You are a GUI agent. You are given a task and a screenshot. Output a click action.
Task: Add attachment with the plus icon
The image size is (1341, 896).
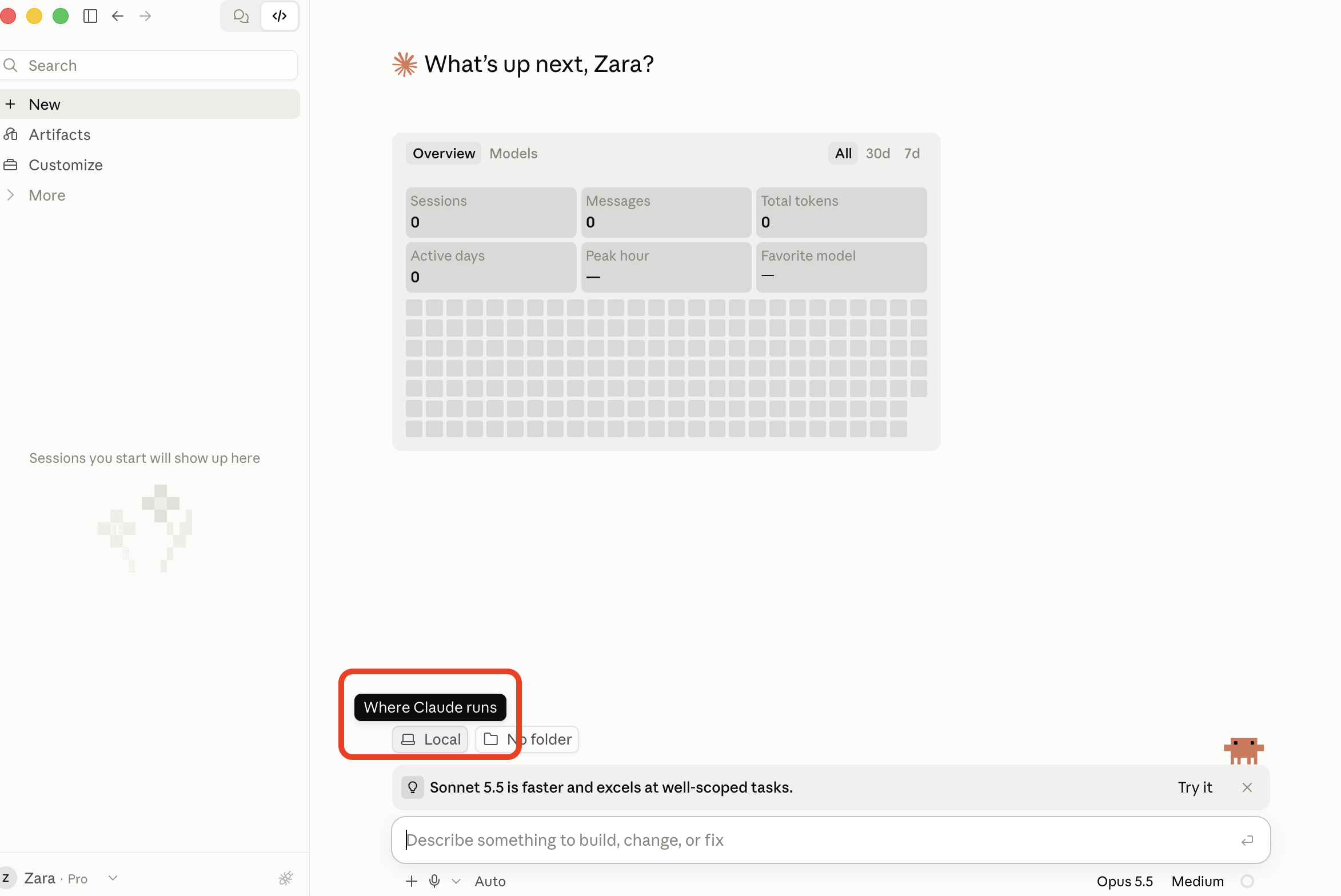point(412,881)
